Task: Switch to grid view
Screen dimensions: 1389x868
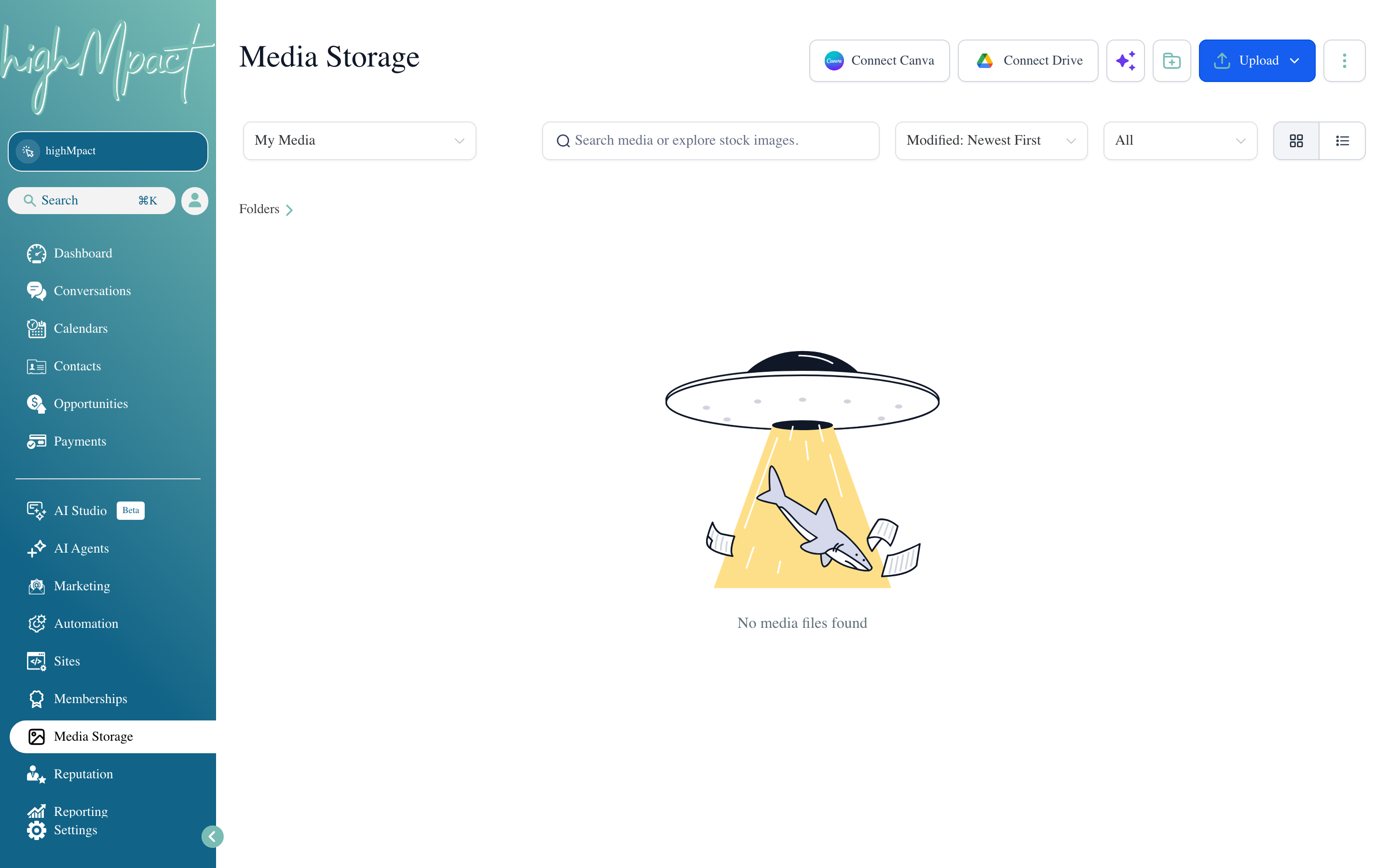Action: pyautogui.click(x=1296, y=141)
